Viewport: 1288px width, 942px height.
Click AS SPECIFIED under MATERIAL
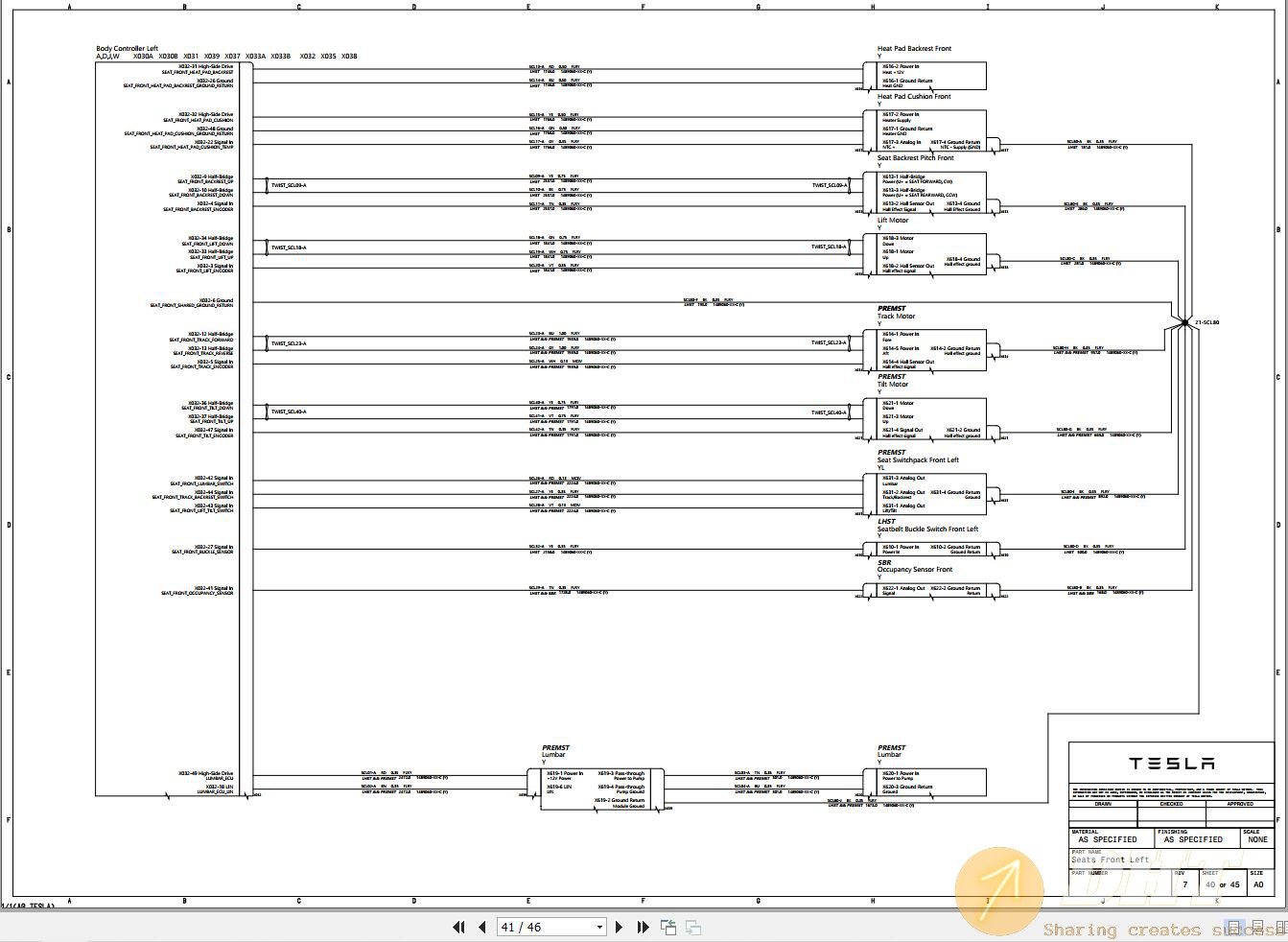pyautogui.click(x=1108, y=839)
